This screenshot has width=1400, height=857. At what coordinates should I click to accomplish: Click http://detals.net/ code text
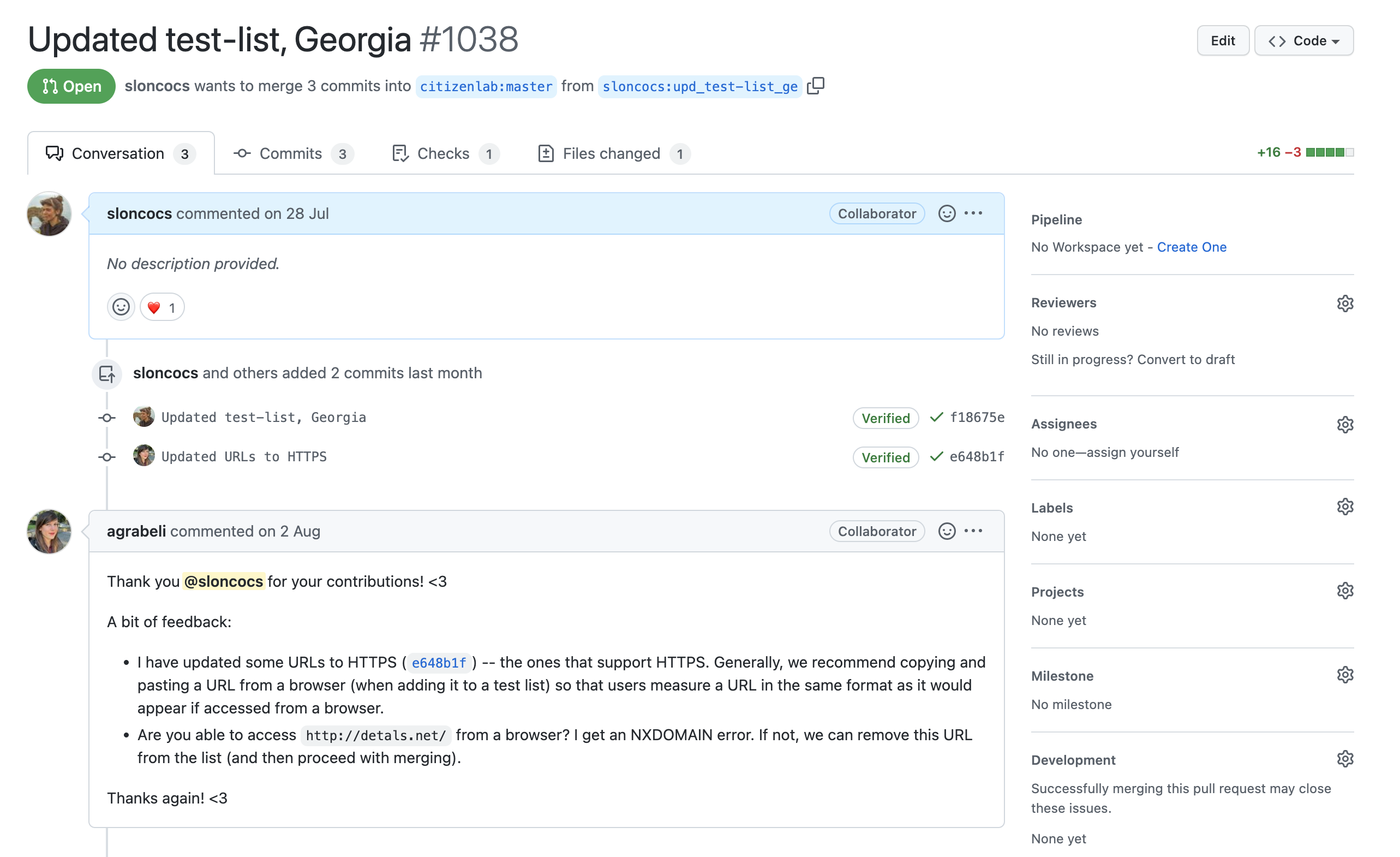point(375,735)
